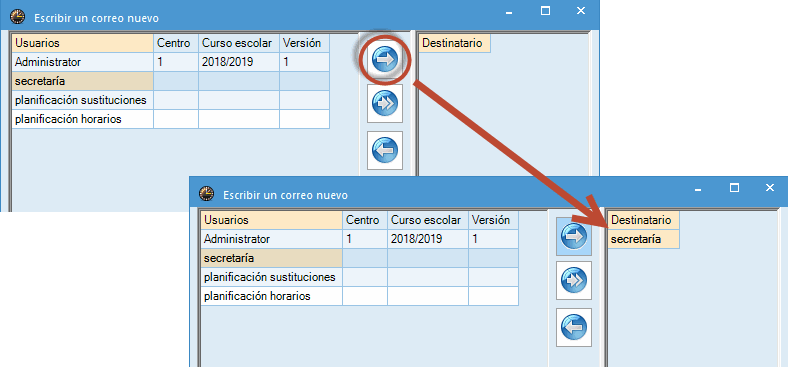This screenshot has width=788, height=367.
Task: Click Usuarios column header in lower window
Action: [x=272, y=220]
